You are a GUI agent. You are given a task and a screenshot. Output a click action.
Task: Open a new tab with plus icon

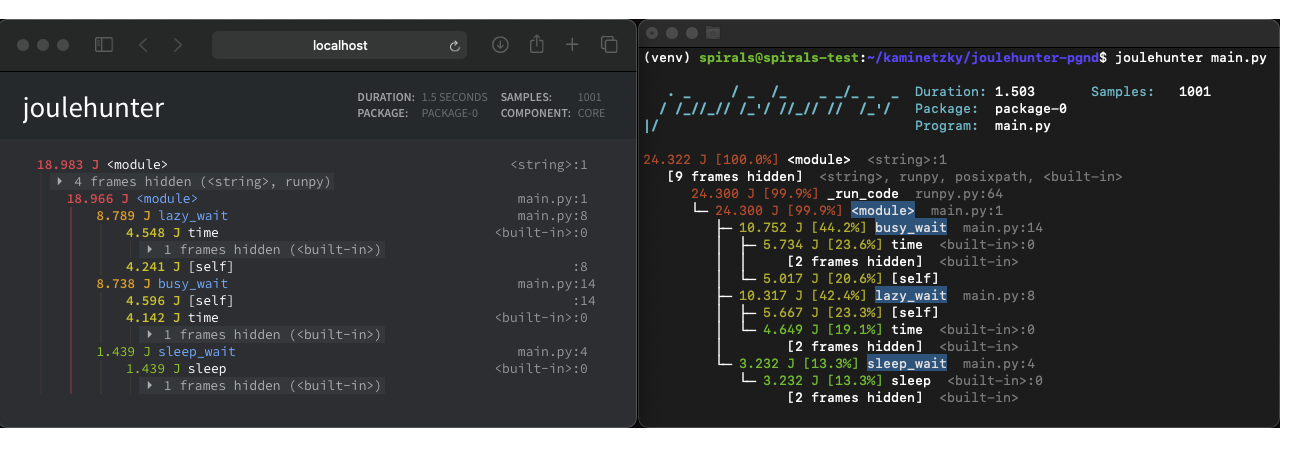tap(572, 45)
